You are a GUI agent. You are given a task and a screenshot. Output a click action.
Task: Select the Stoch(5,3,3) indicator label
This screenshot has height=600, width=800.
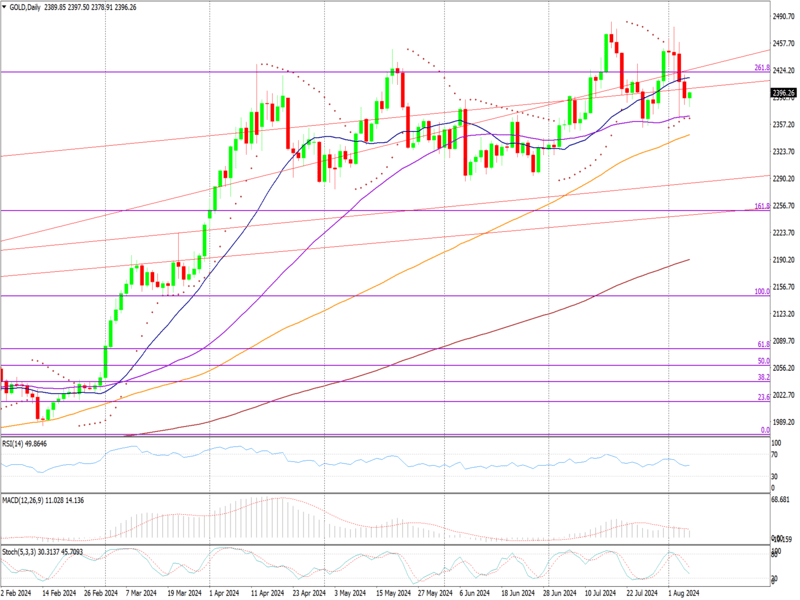point(22,550)
